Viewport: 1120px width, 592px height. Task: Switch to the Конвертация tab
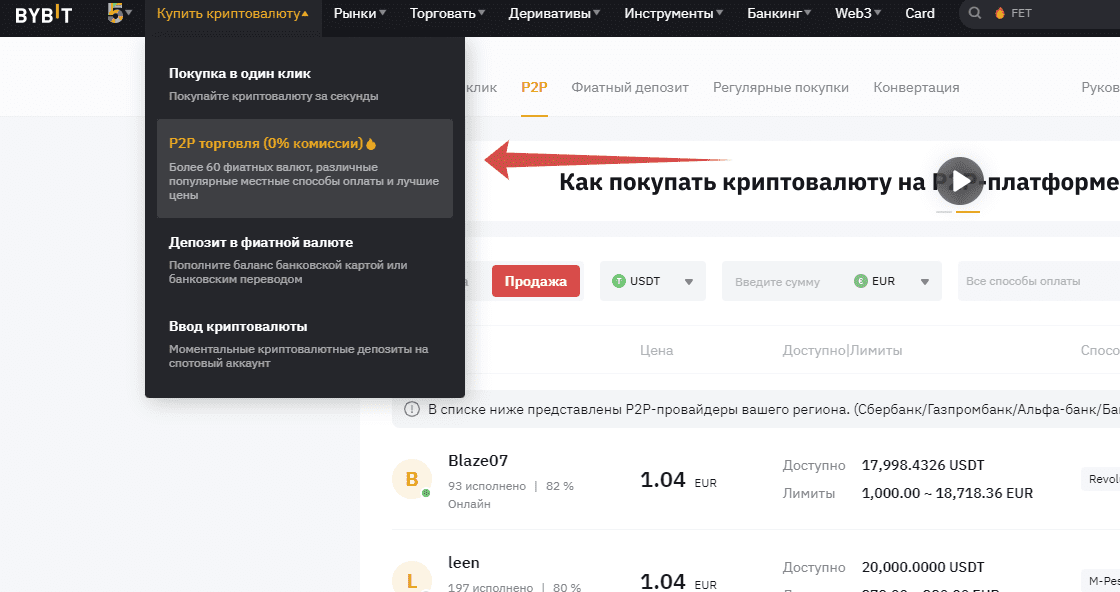[x=916, y=87]
